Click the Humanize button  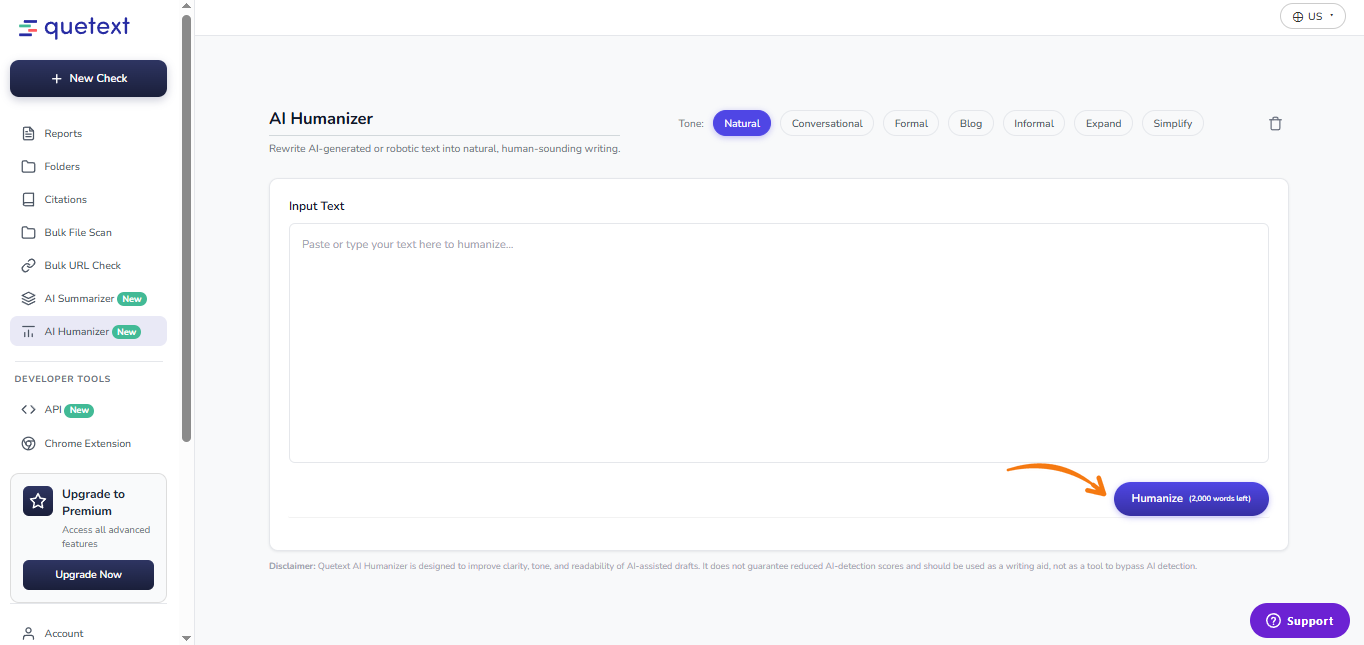[1191, 498]
